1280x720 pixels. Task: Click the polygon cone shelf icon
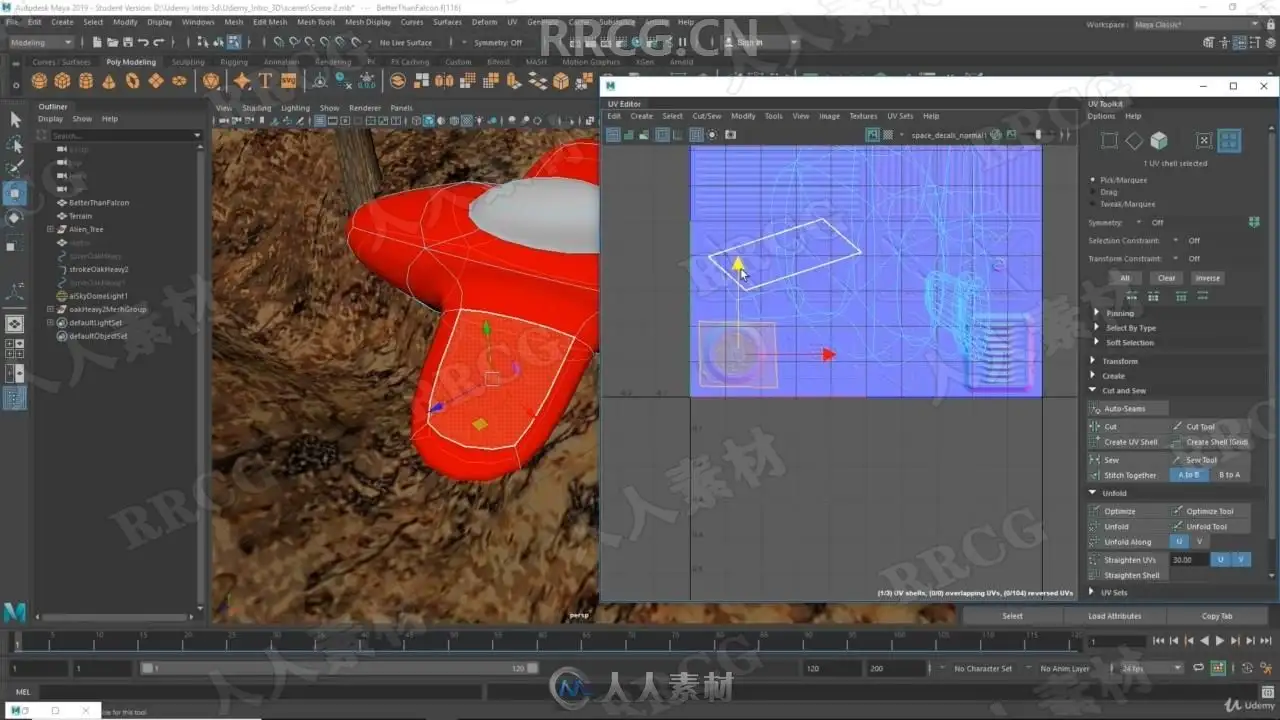click(109, 81)
